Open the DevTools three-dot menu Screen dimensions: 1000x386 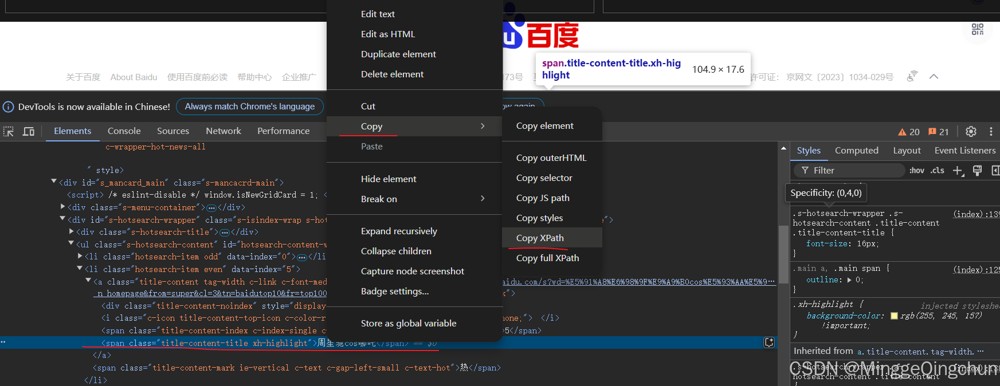[991, 131]
